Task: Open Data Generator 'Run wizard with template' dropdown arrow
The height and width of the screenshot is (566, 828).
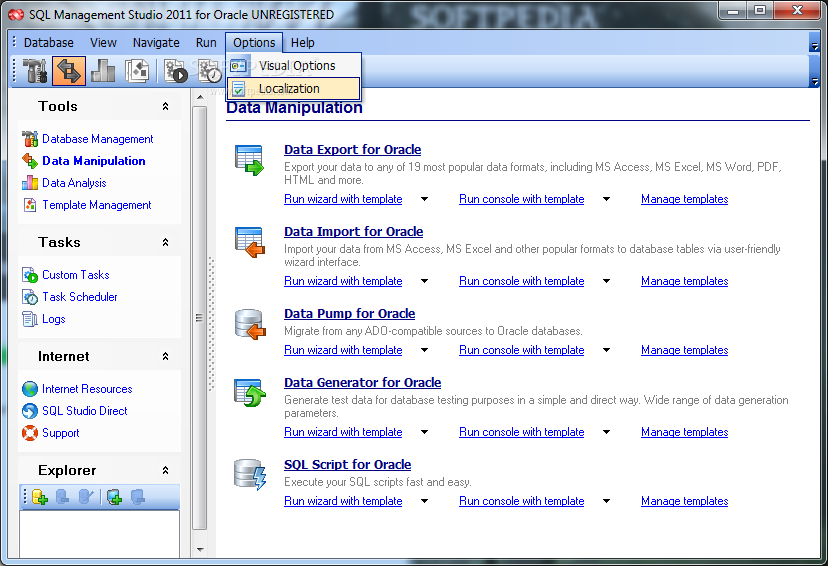Action: (425, 432)
